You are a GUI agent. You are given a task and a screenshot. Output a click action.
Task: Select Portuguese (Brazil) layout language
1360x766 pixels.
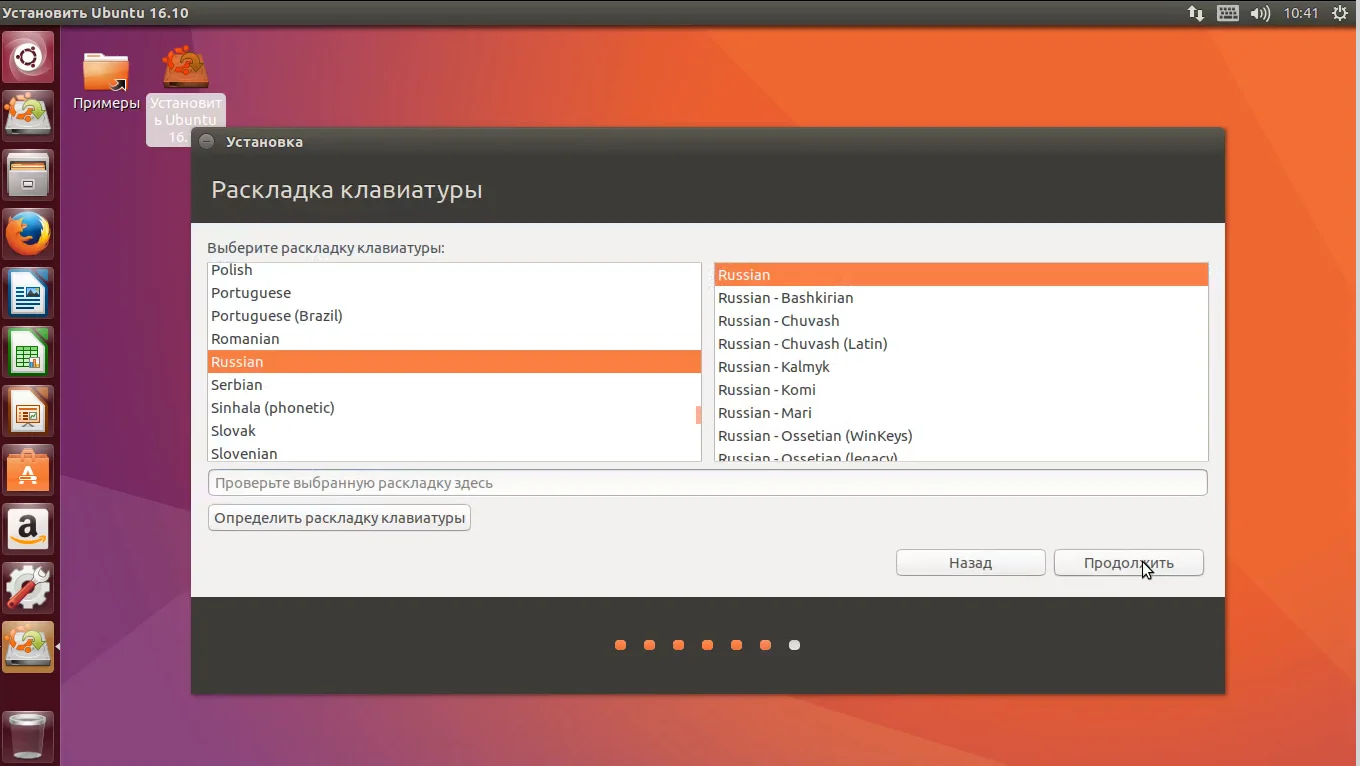point(454,316)
